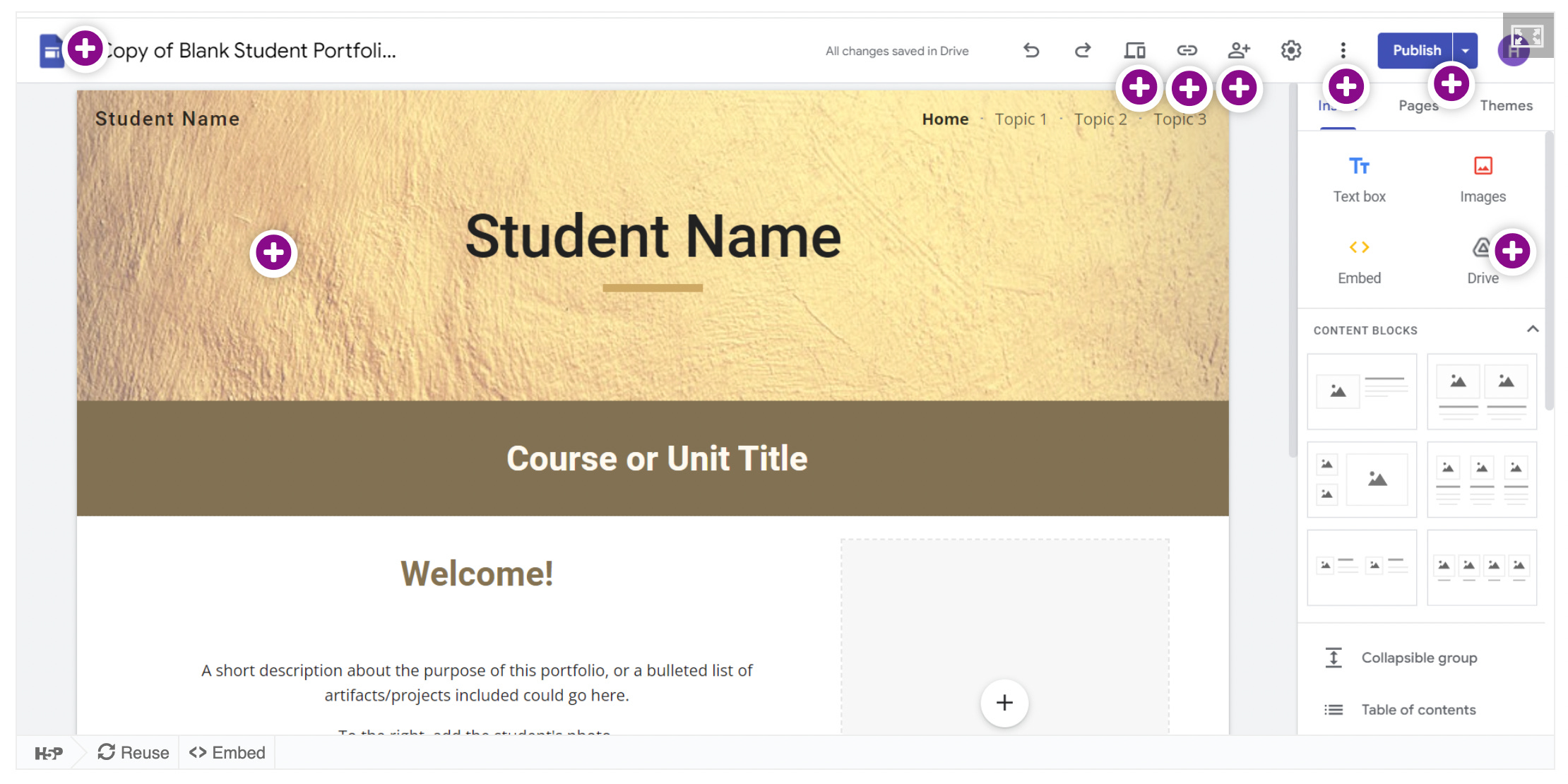This screenshot has height=784, width=1568.
Task: Toggle fullscreen icon at top right
Action: [x=1527, y=35]
